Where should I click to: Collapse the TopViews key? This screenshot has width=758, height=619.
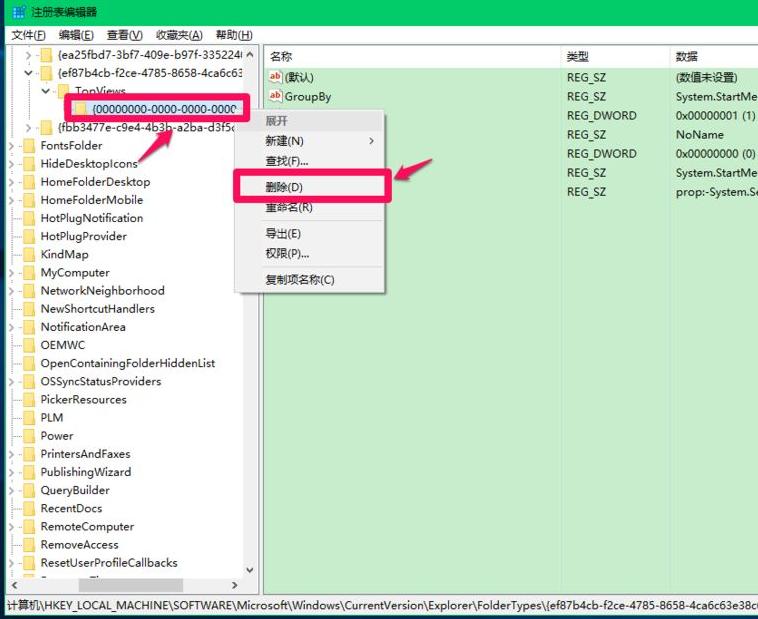click(45, 91)
